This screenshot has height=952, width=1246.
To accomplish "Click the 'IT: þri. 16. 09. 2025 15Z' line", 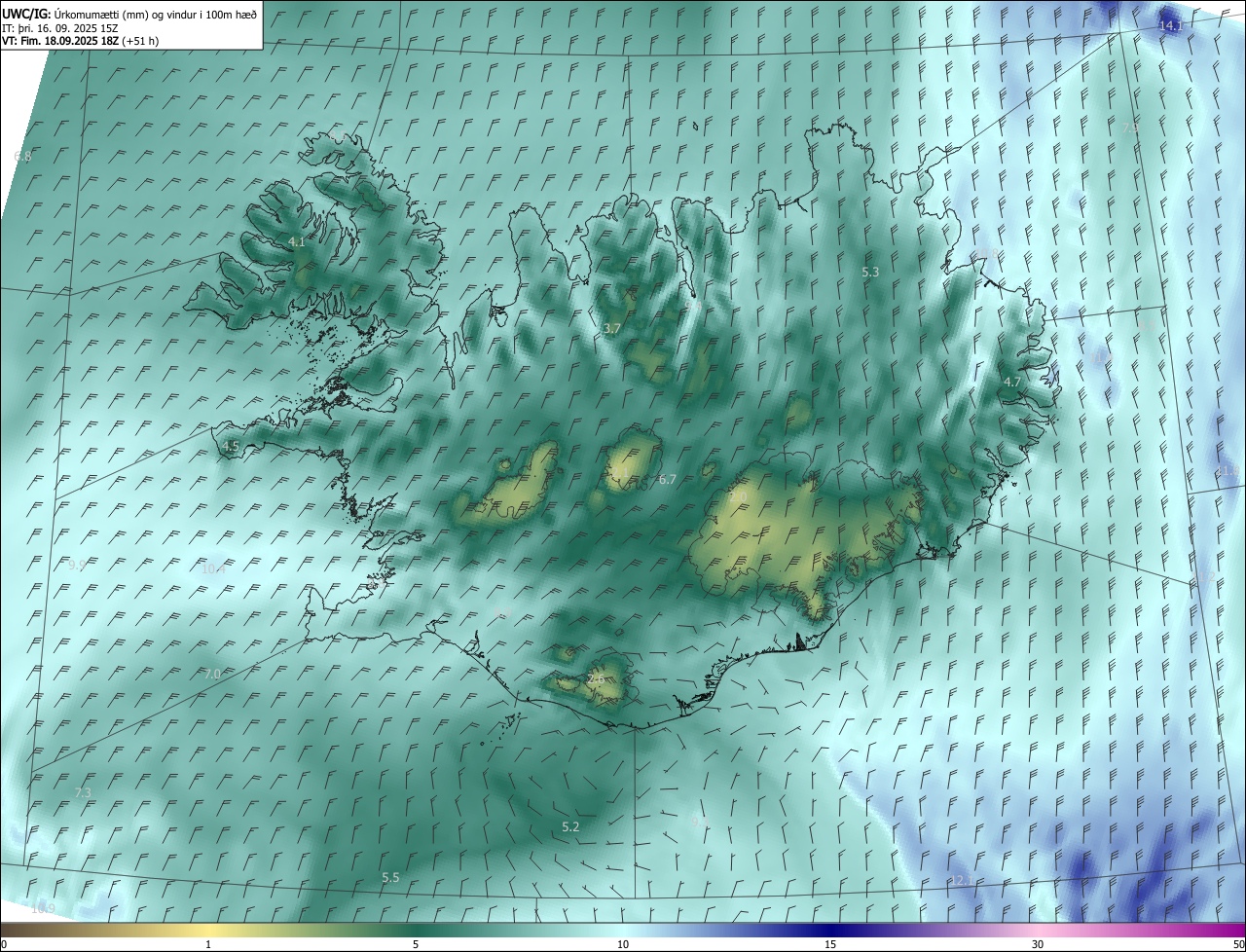I will point(60,28).
